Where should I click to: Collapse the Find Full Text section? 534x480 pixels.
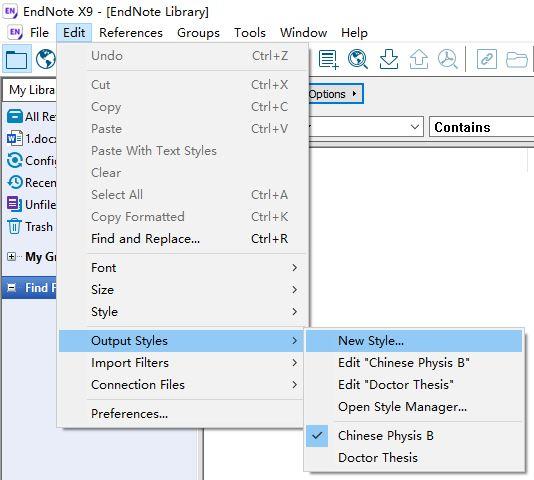12,288
